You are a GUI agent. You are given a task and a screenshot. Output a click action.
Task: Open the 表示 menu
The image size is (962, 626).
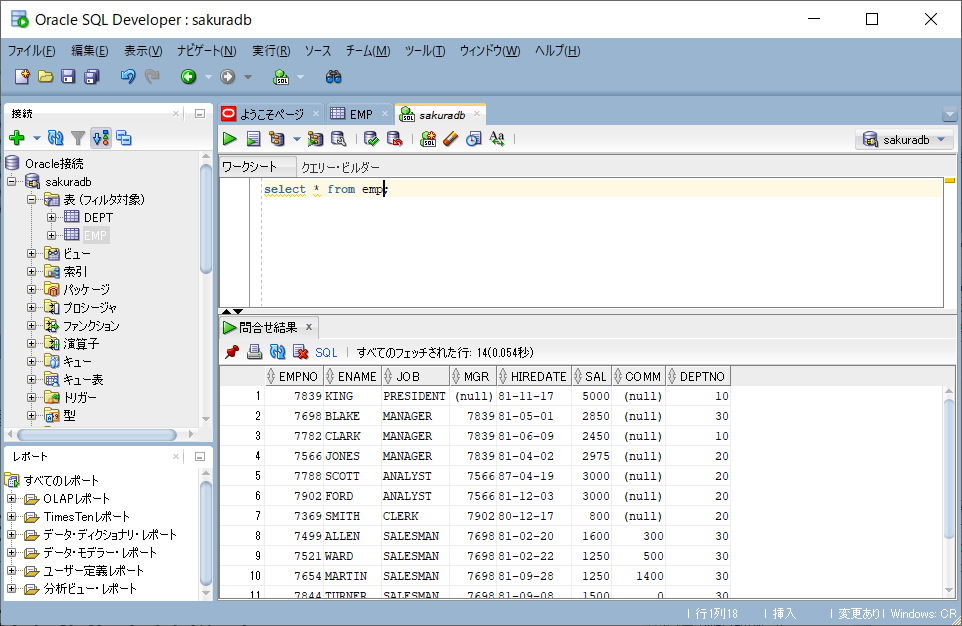point(143,51)
